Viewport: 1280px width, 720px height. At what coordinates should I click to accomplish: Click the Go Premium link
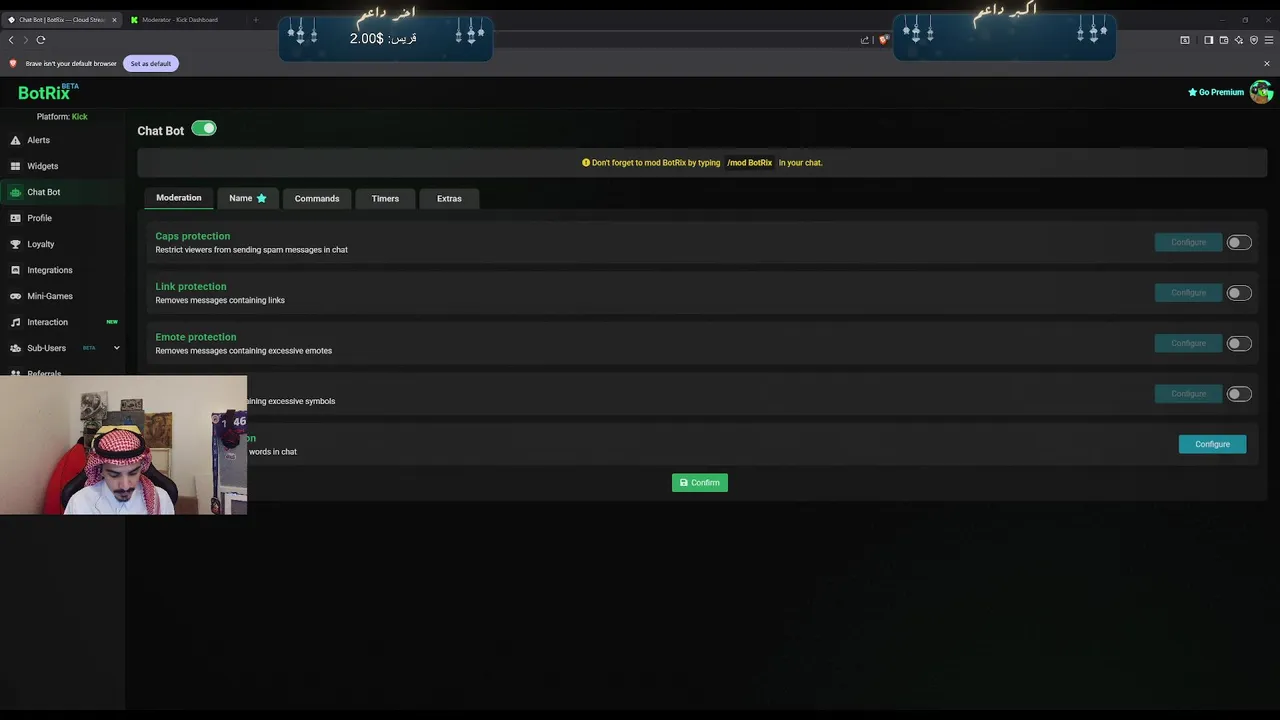pos(1216,92)
